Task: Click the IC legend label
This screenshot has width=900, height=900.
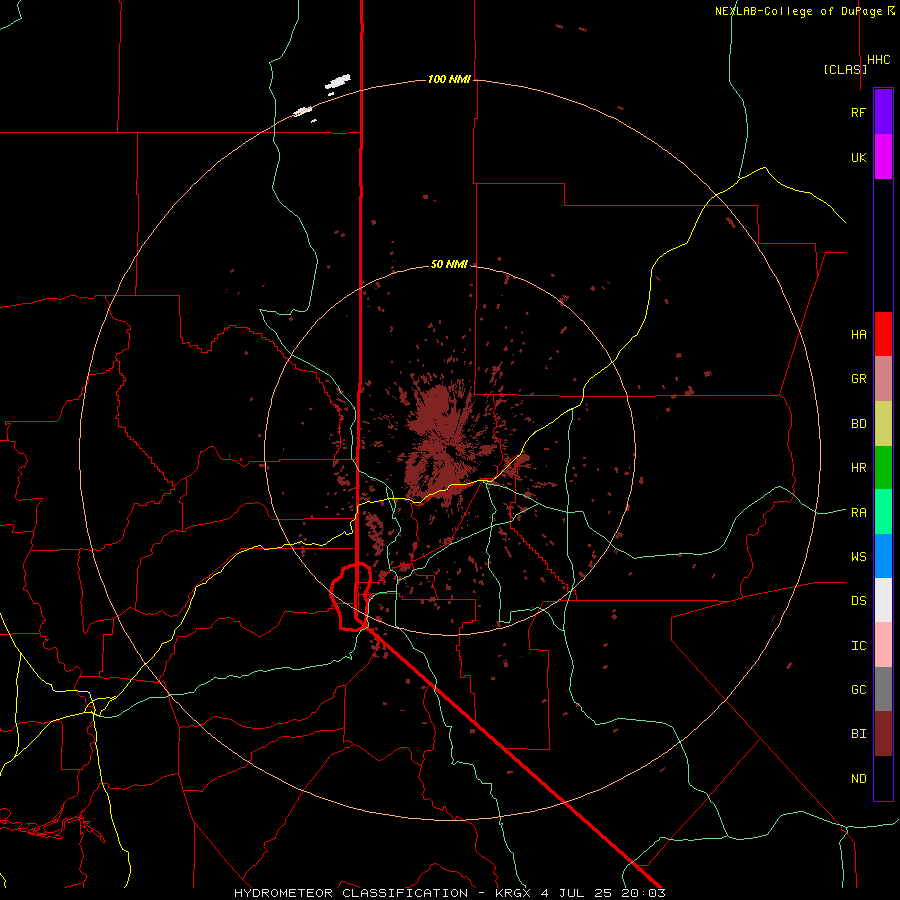Action: pos(858,646)
